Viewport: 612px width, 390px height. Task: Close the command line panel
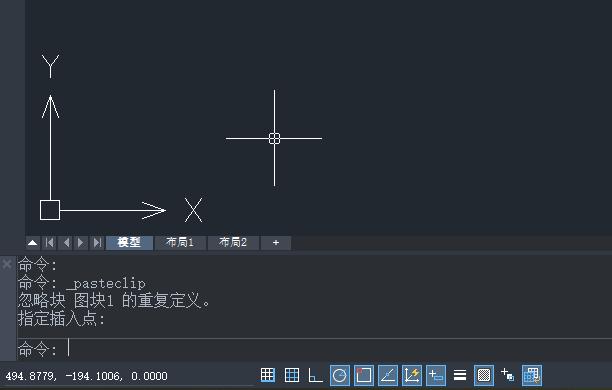pos(7,264)
